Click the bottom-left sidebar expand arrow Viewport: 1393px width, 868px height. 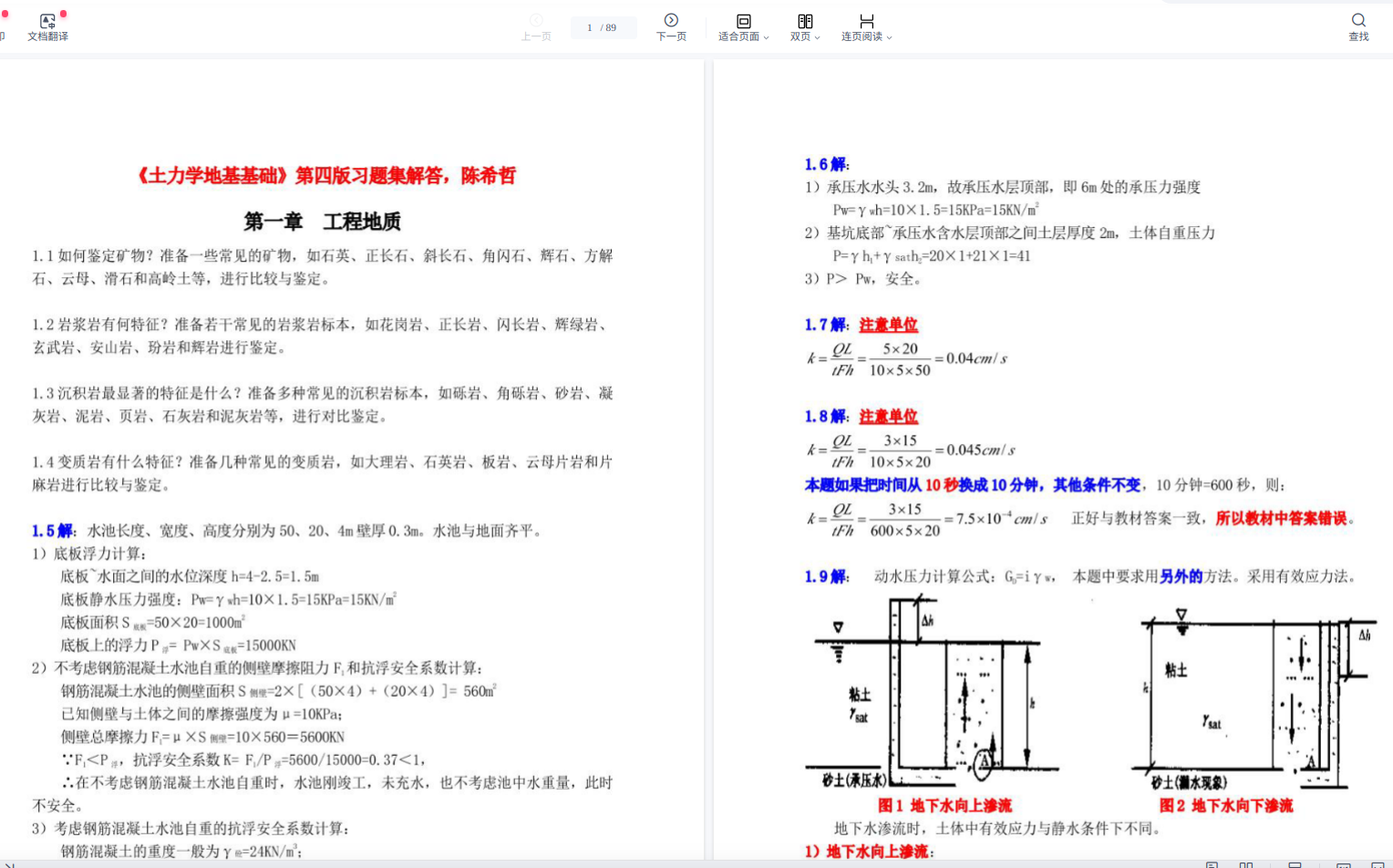[x=9, y=864]
